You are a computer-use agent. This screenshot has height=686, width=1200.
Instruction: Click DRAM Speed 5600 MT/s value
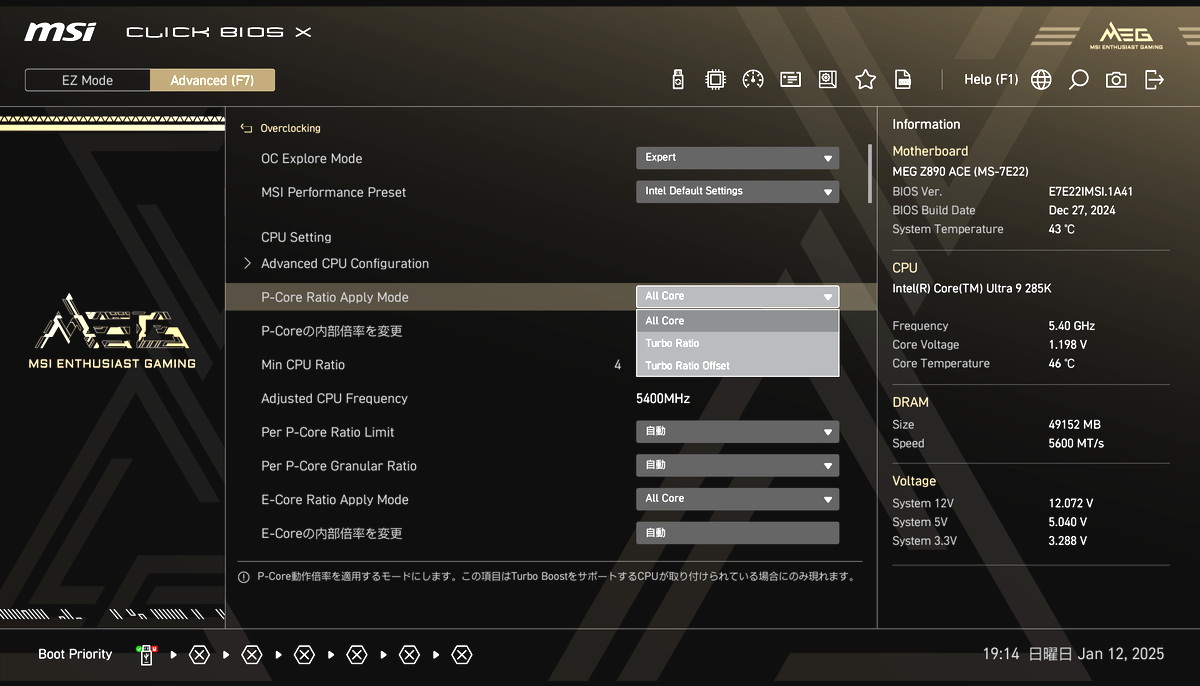click(1078, 443)
